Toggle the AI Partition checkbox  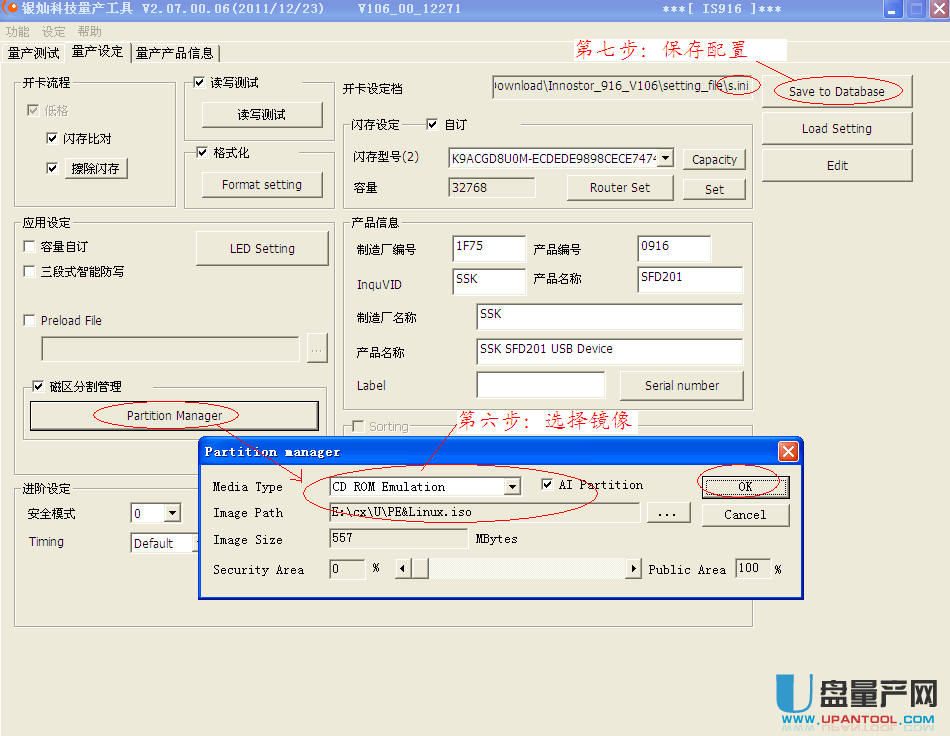(x=547, y=485)
